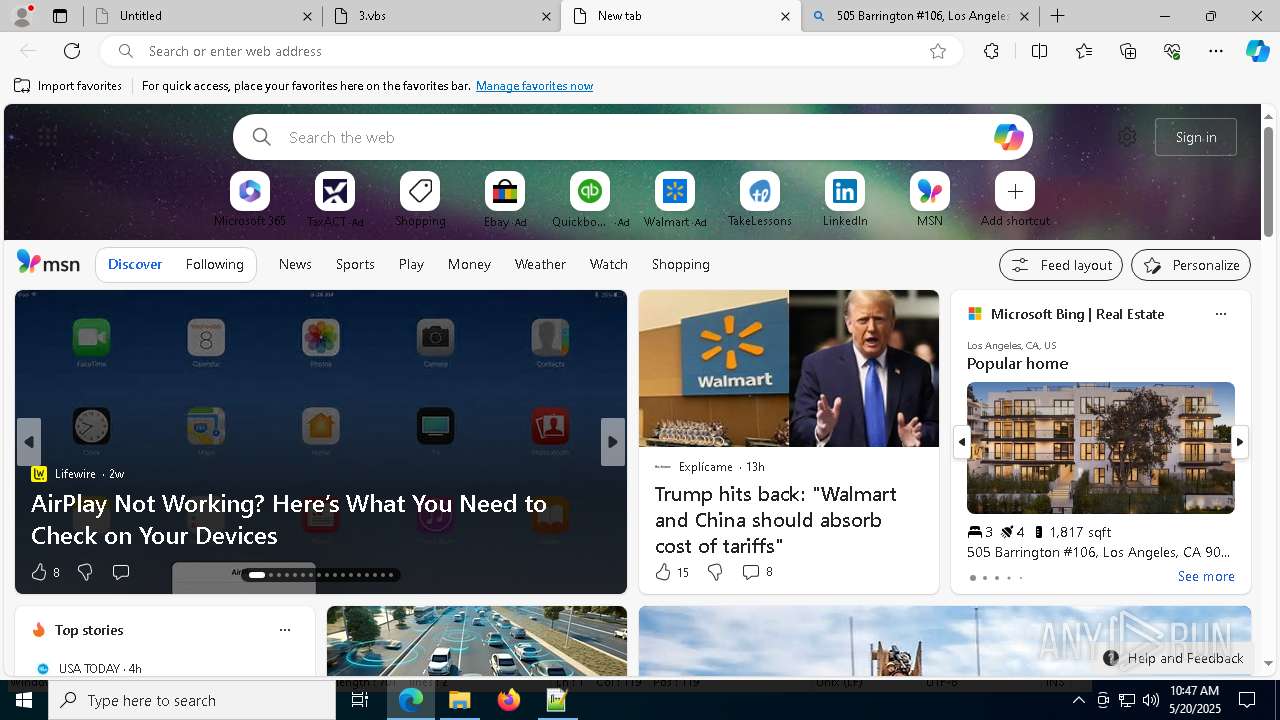This screenshot has width=1280, height=720.
Task: Show hidden system tray icons
Action: (1078, 700)
